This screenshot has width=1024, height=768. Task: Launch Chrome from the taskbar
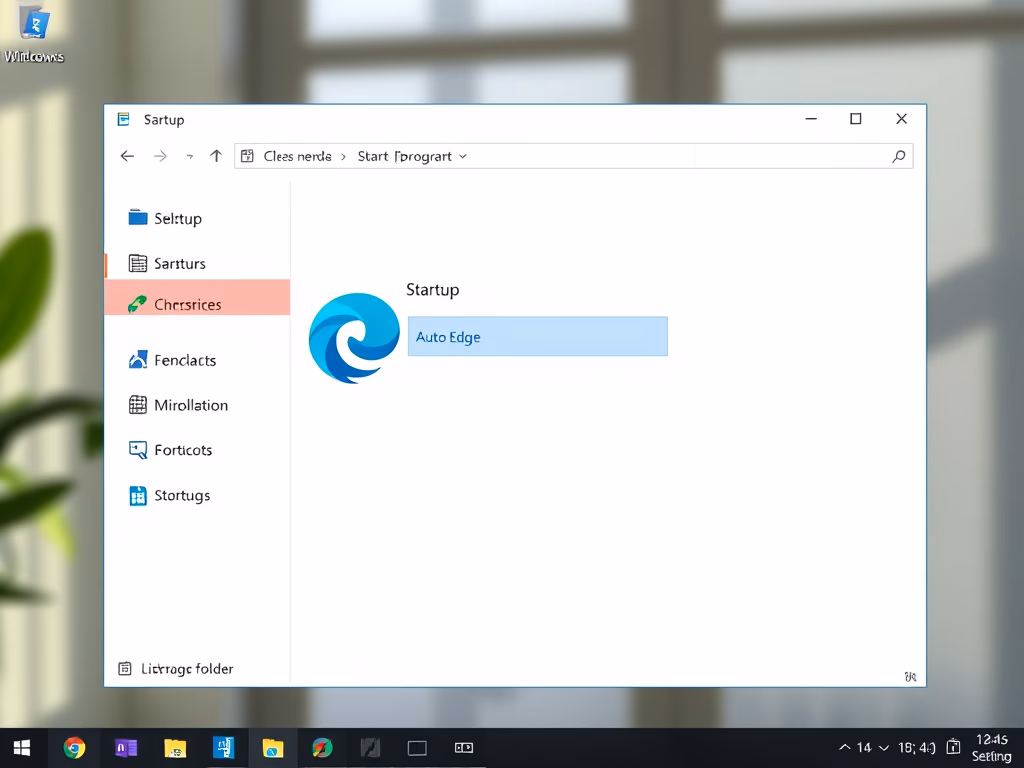(74, 748)
